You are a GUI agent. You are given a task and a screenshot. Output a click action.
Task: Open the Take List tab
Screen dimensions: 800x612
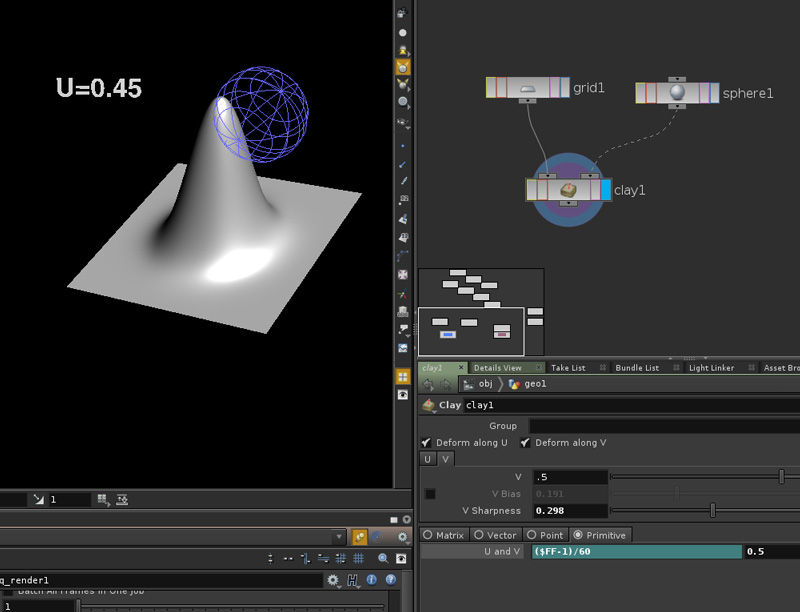(x=568, y=368)
